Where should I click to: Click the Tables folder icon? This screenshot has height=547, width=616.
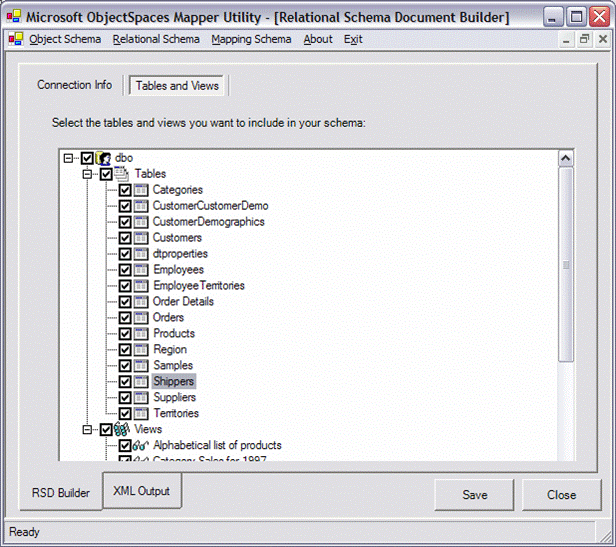click(121, 174)
